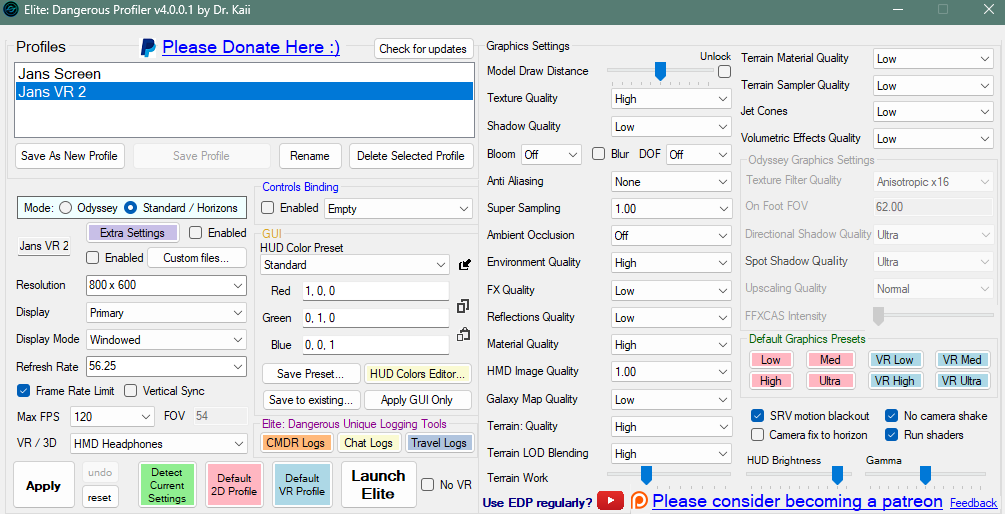The height and width of the screenshot is (514, 1005).
Task: Open CMDR Logs tool
Action: (x=295, y=443)
